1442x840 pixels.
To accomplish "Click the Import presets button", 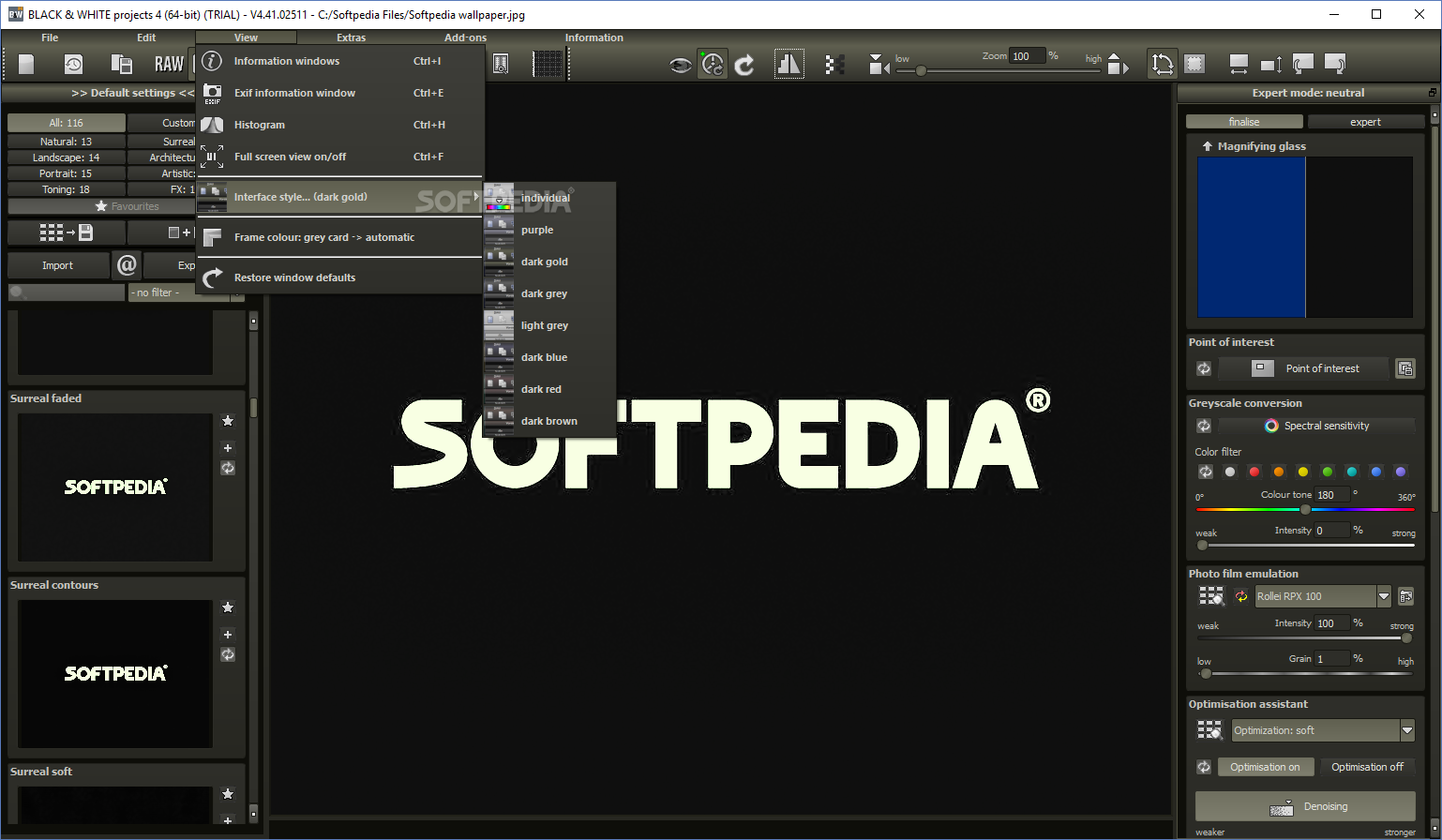I will (x=58, y=265).
